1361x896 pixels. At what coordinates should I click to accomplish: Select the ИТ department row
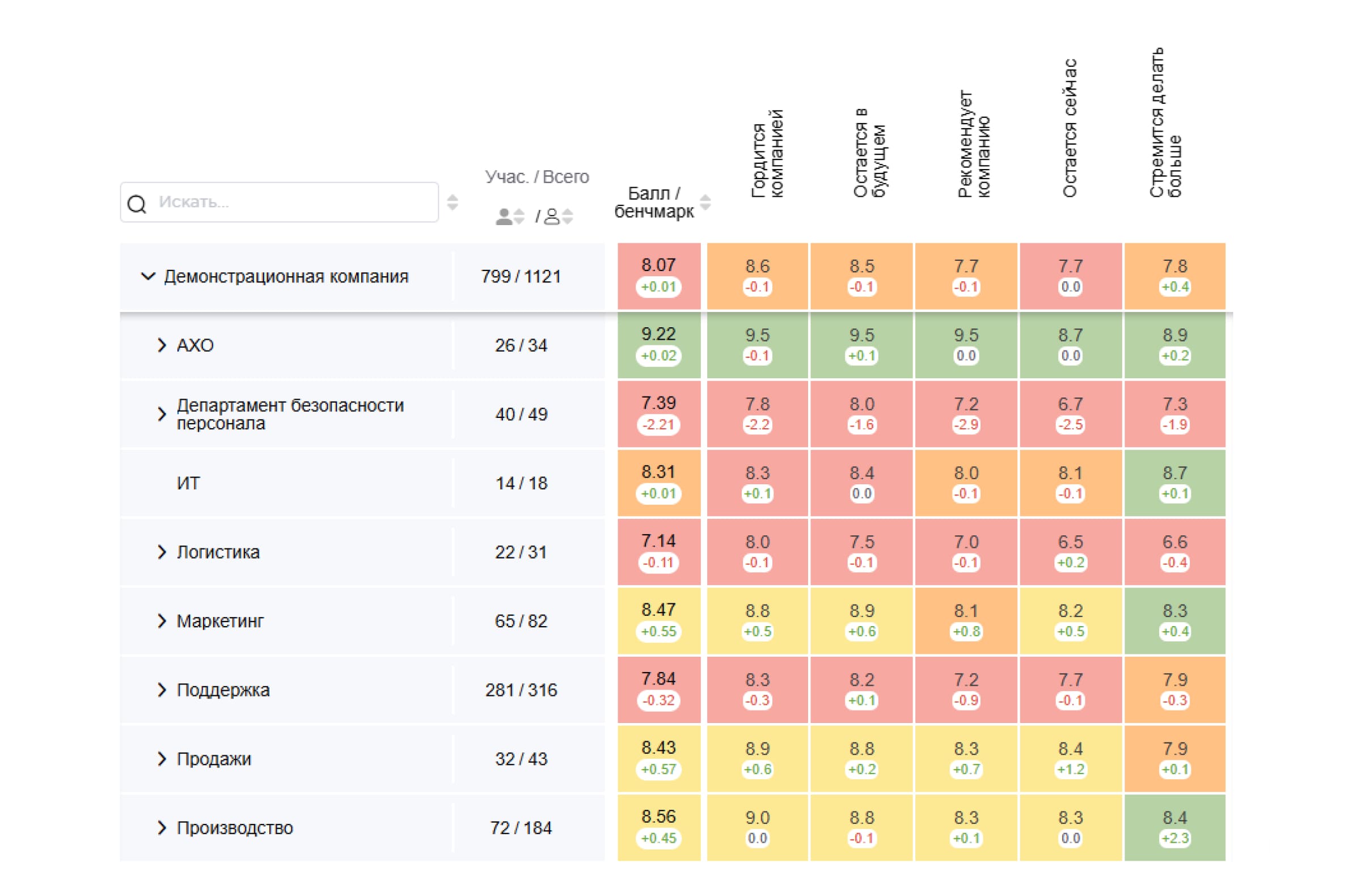(x=189, y=484)
